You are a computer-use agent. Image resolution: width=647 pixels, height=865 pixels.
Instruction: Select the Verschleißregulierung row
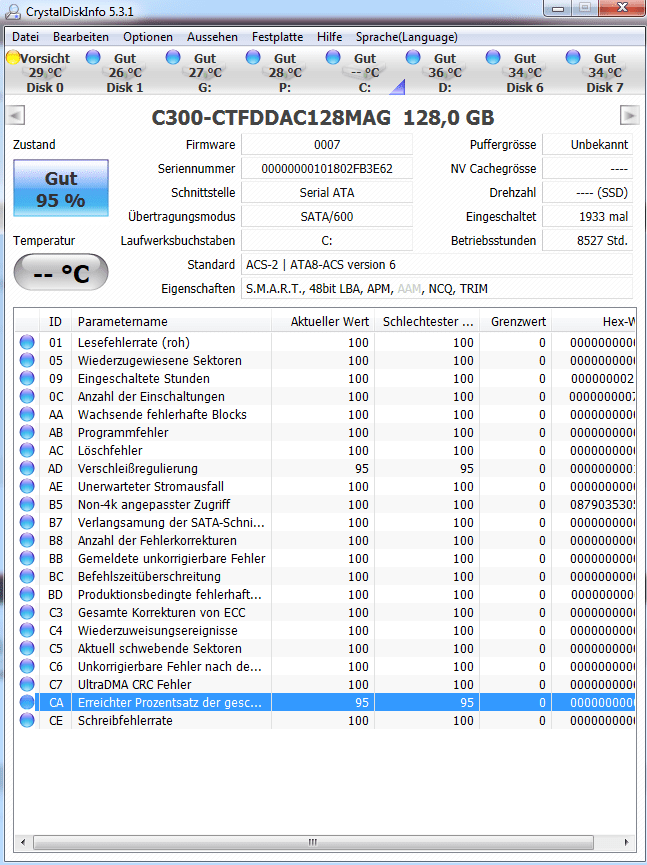pos(325,468)
